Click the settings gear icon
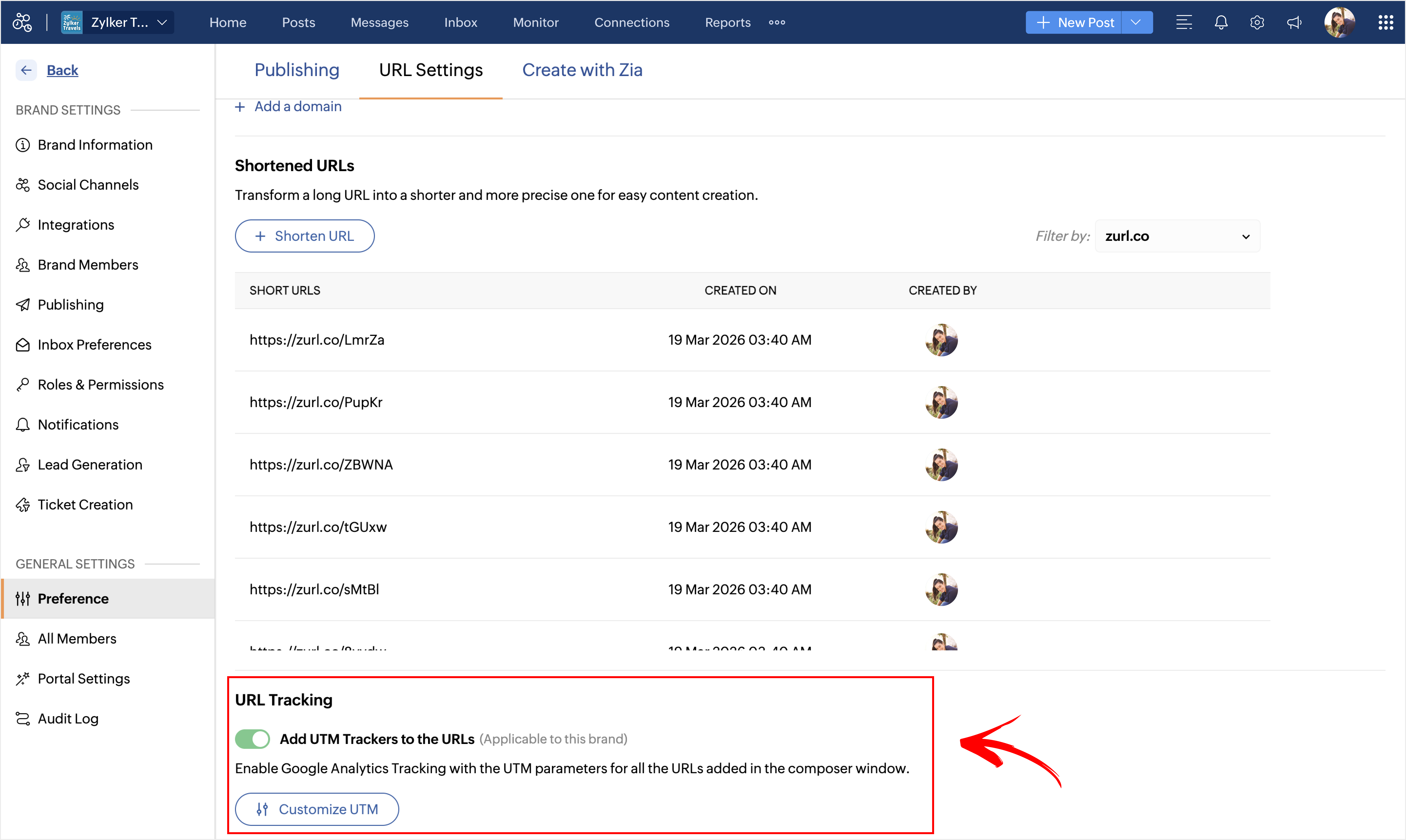Screen dimensions: 1406x840 pos(1257,23)
